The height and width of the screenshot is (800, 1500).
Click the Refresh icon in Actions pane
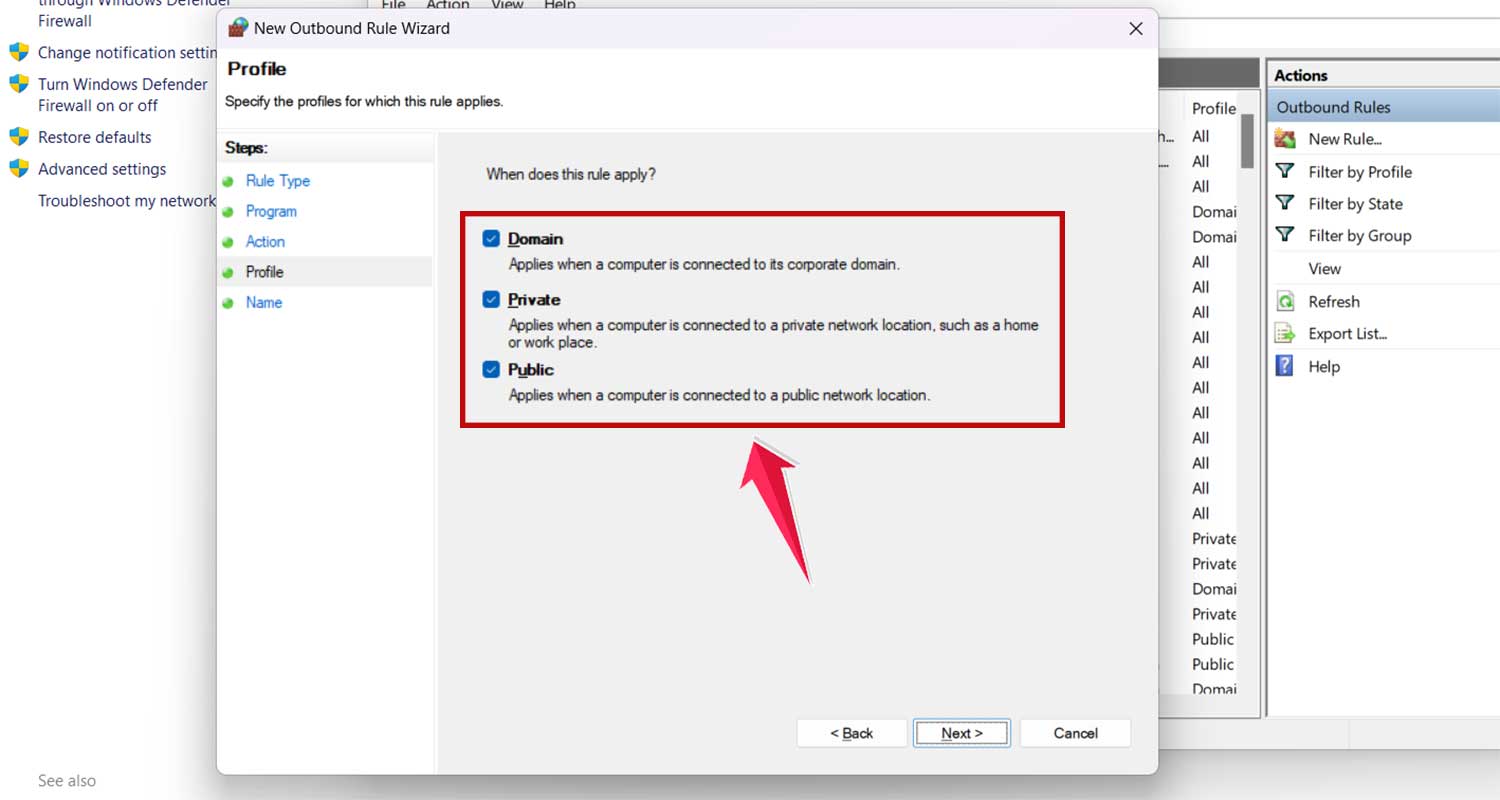pos(1286,302)
